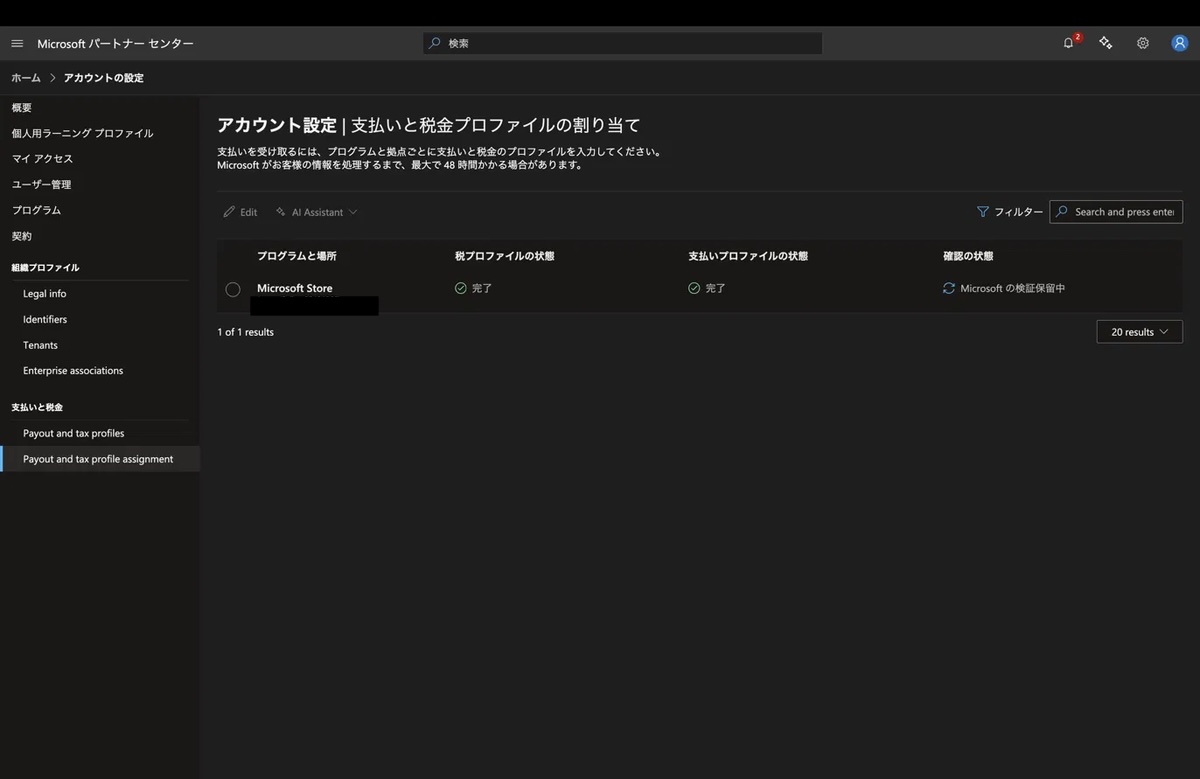Click 支払いと税金 section heading
Image resolution: width=1200 pixels, height=779 pixels.
(37, 407)
